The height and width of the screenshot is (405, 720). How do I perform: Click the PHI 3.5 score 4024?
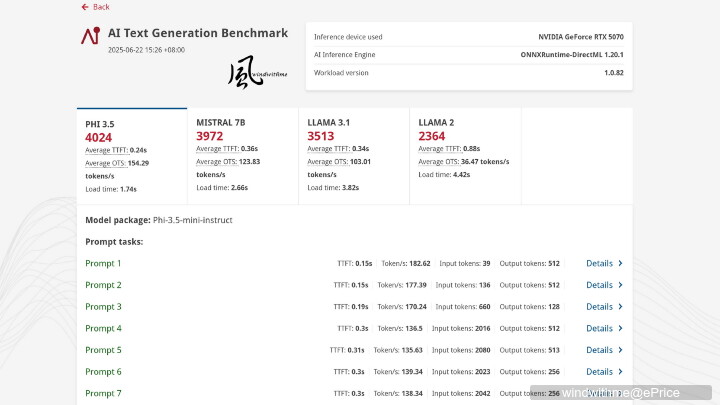pyautogui.click(x=98, y=137)
